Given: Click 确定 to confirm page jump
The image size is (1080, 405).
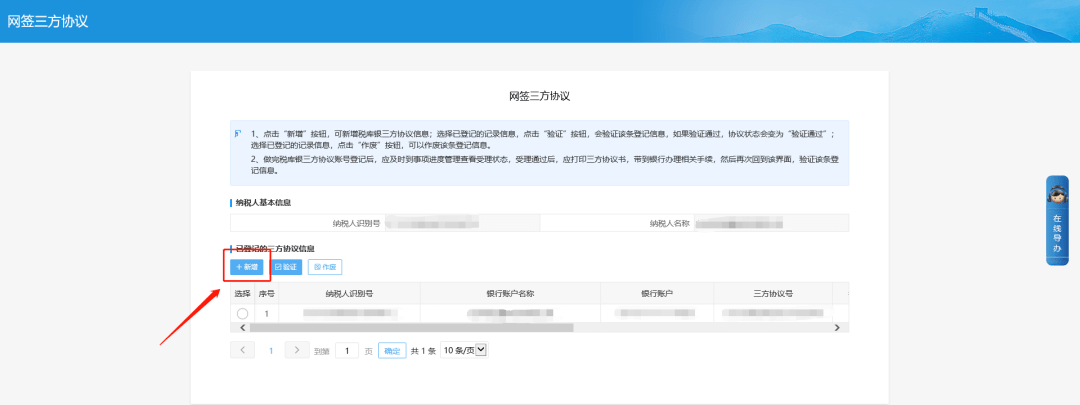Looking at the screenshot, I should (392, 350).
